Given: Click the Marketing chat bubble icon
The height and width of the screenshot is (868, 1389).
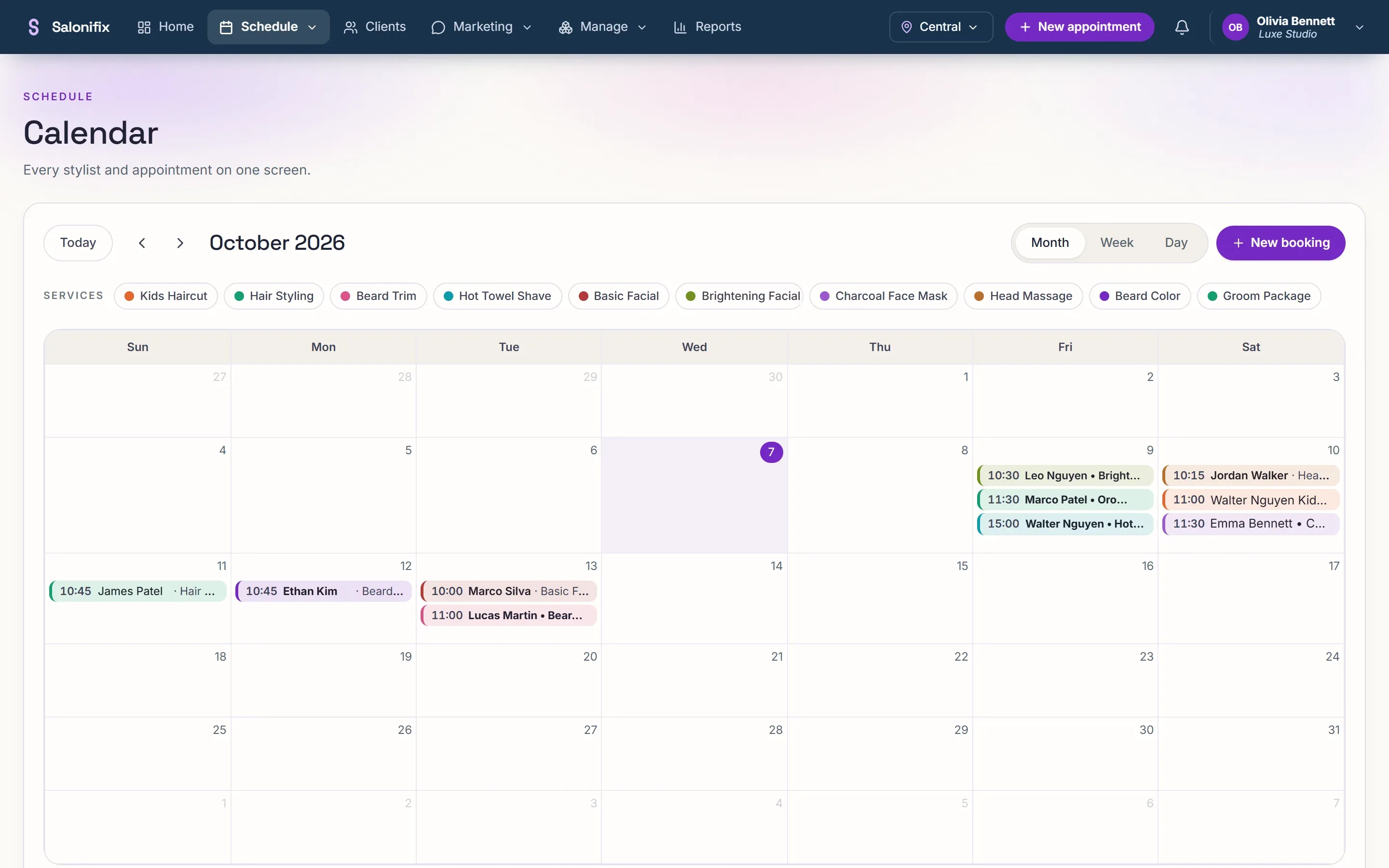Looking at the screenshot, I should tap(438, 27).
